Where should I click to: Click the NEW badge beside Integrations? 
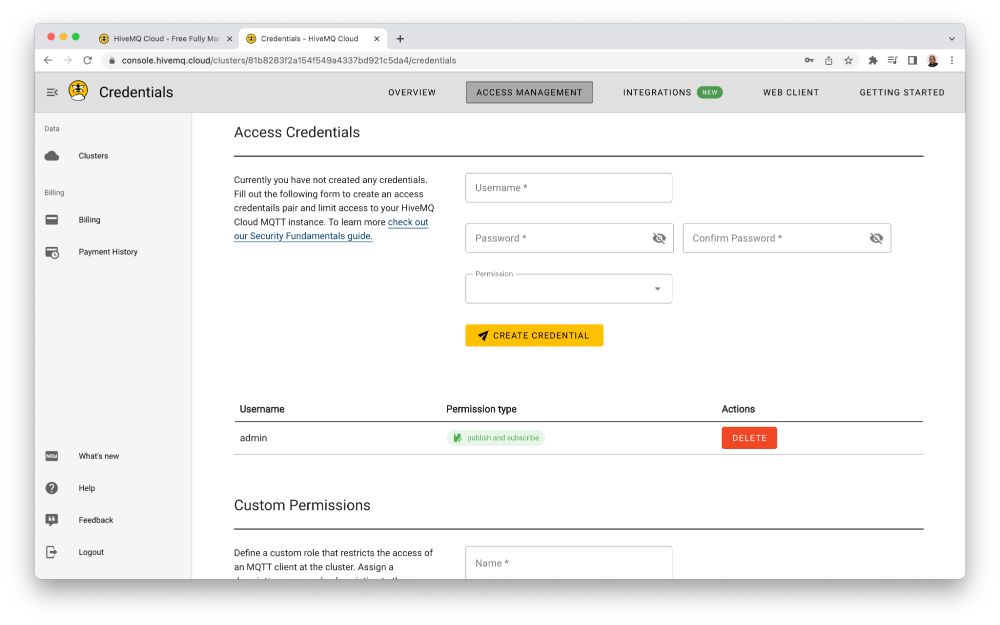pyautogui.click(x=709, y=92)
